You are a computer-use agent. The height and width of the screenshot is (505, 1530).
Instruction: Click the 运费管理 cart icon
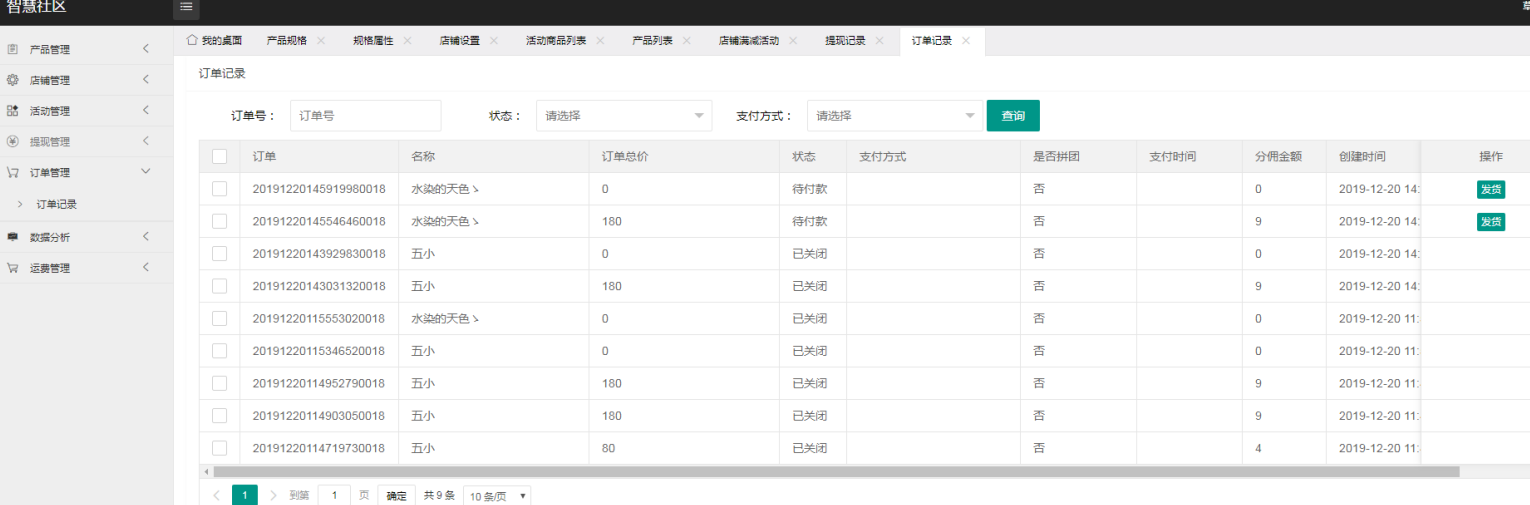tap(13, 268)
